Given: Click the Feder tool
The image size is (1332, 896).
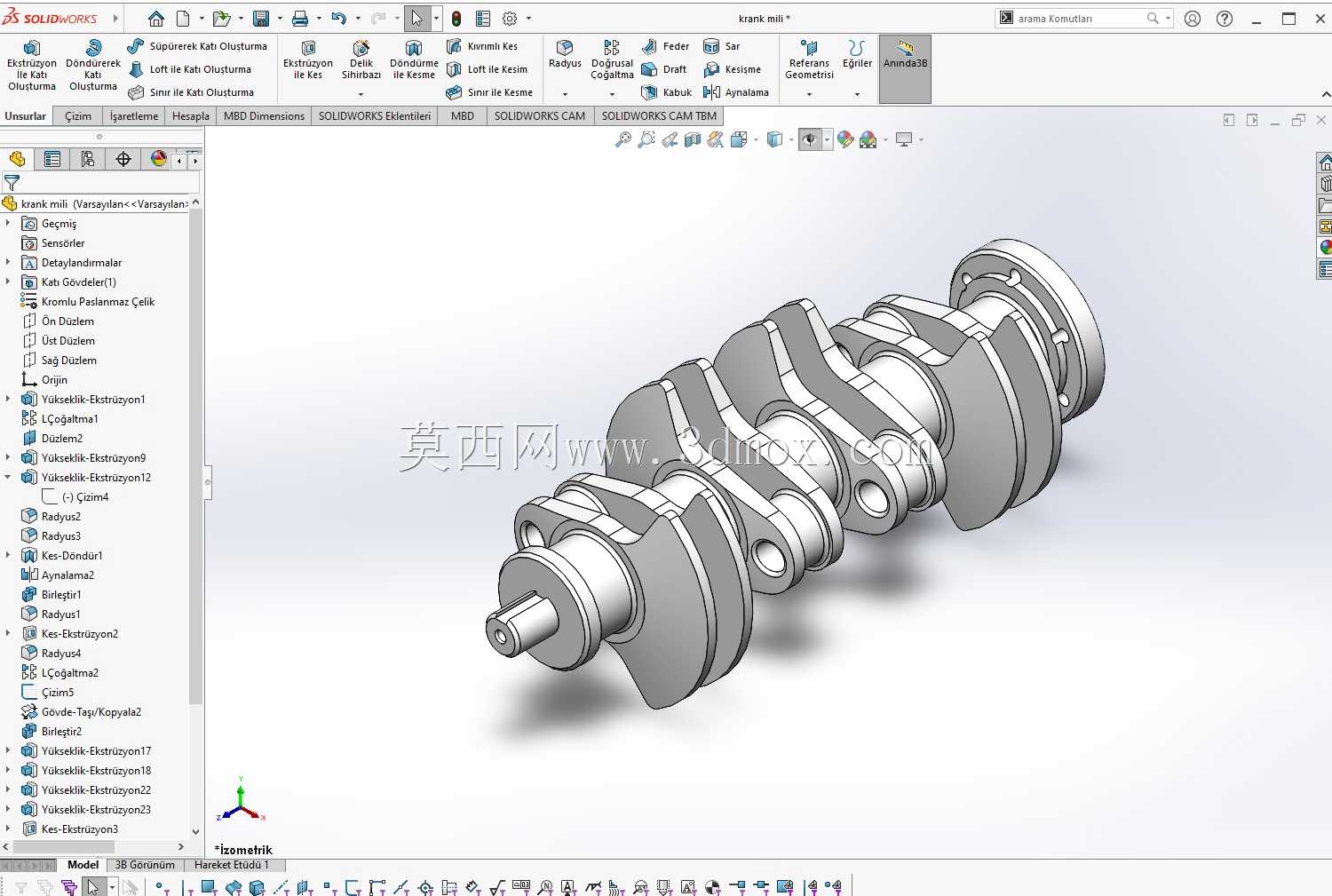Looking at the screenshot, I should tap(665, 46).
